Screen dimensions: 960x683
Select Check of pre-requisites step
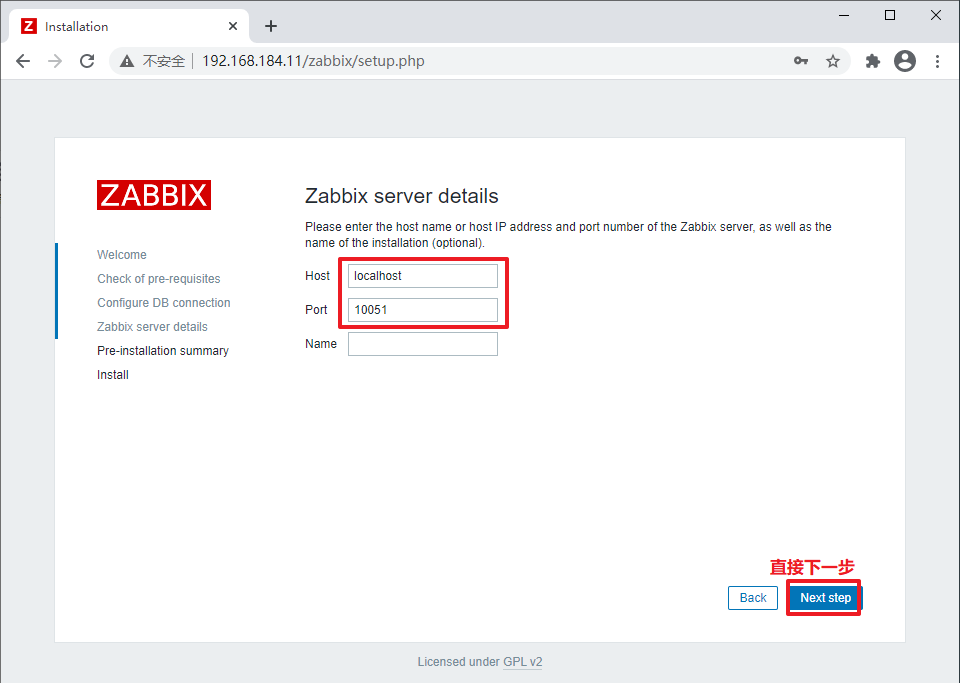tap(159, 278)
